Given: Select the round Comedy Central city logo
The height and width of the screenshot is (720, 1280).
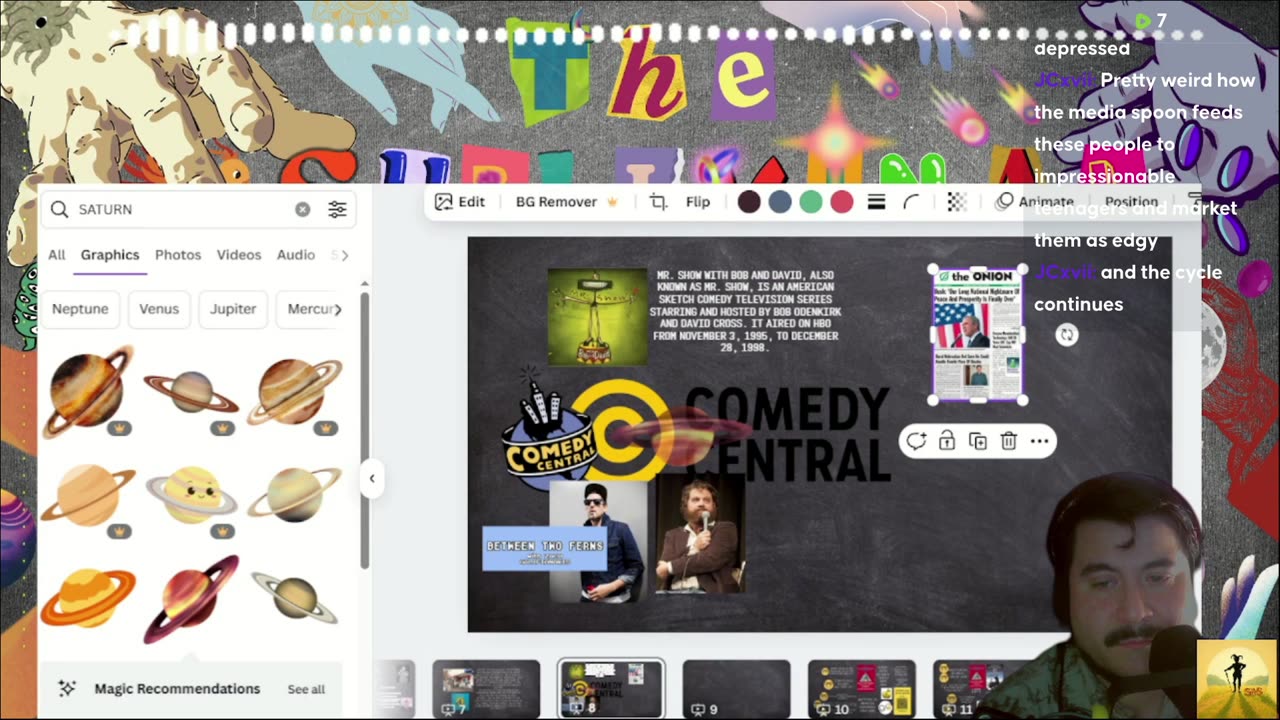Looking at the screenshot, I should 548,437.
